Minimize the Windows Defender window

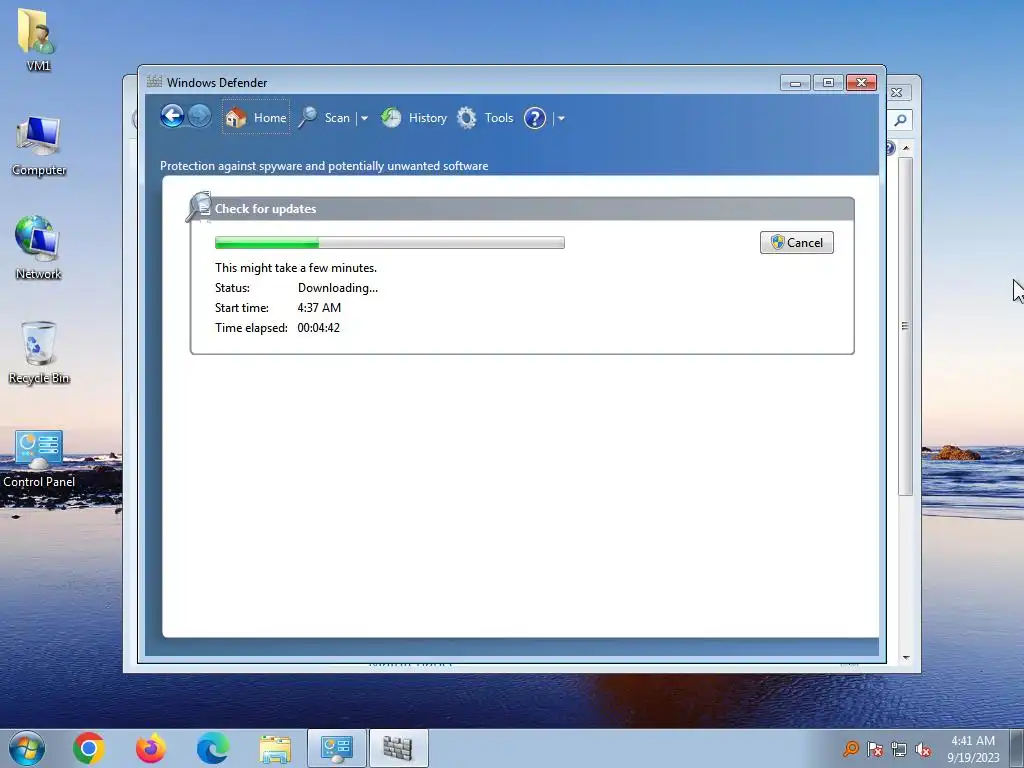coord(795,83)
